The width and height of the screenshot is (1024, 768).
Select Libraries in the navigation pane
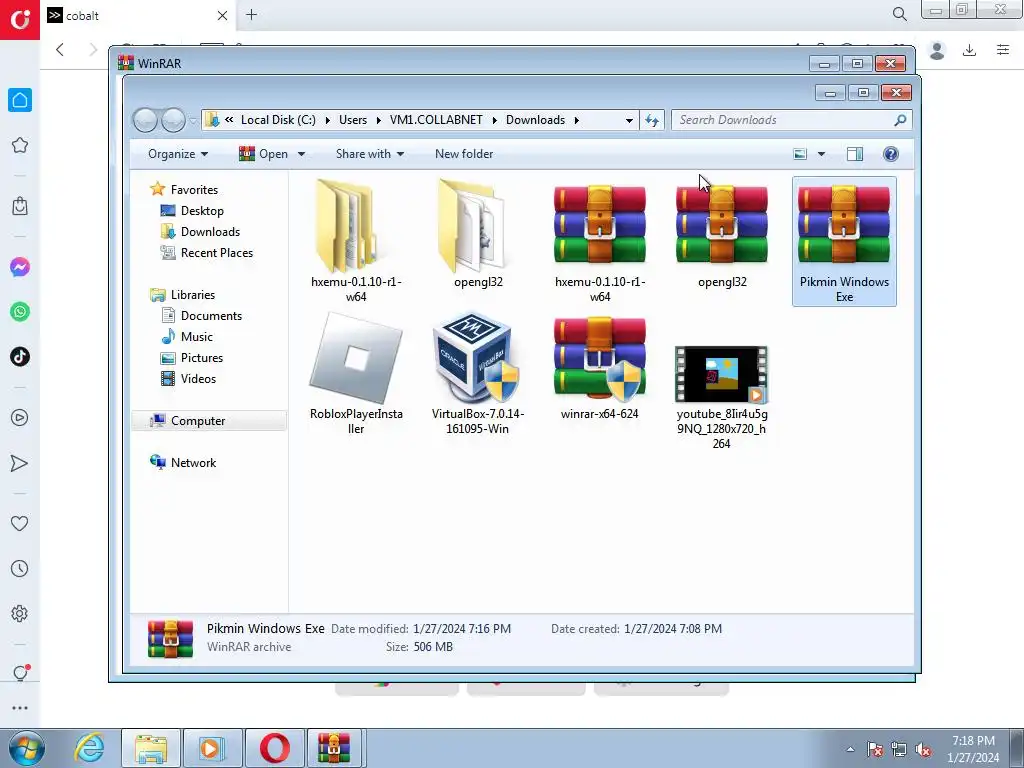(193, 295)
